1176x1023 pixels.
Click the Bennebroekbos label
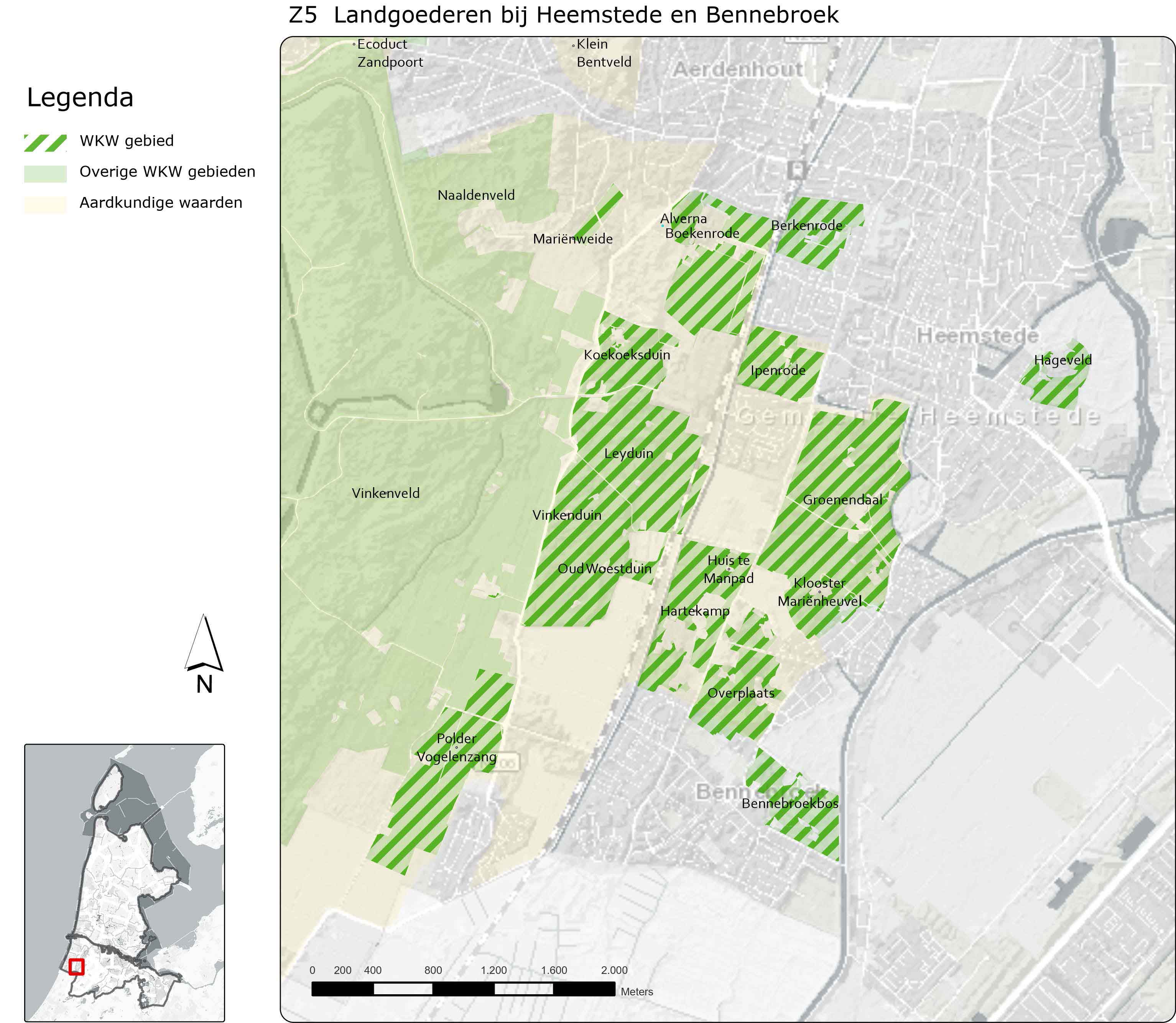pyautogui.click(x=790, y=804)
